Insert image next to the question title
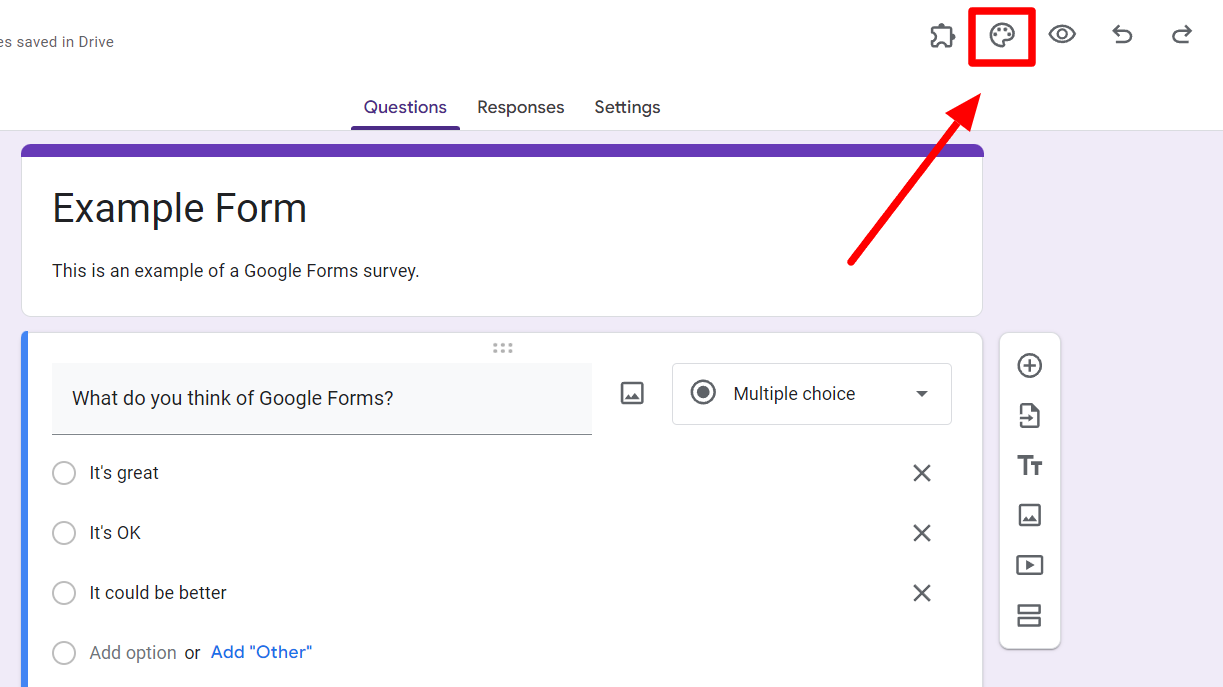This screenshot has height=687, width=1223. click(632, 393)
